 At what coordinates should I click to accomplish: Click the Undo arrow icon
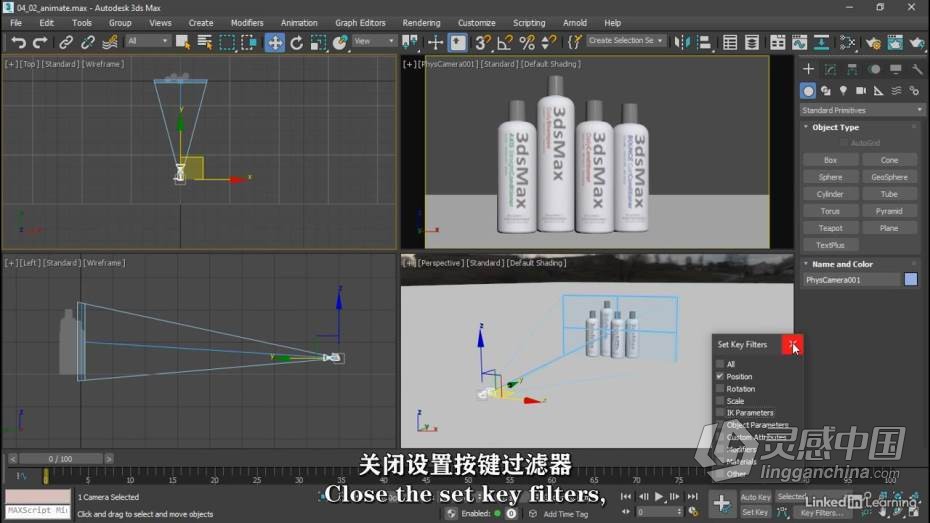(18, 42)
